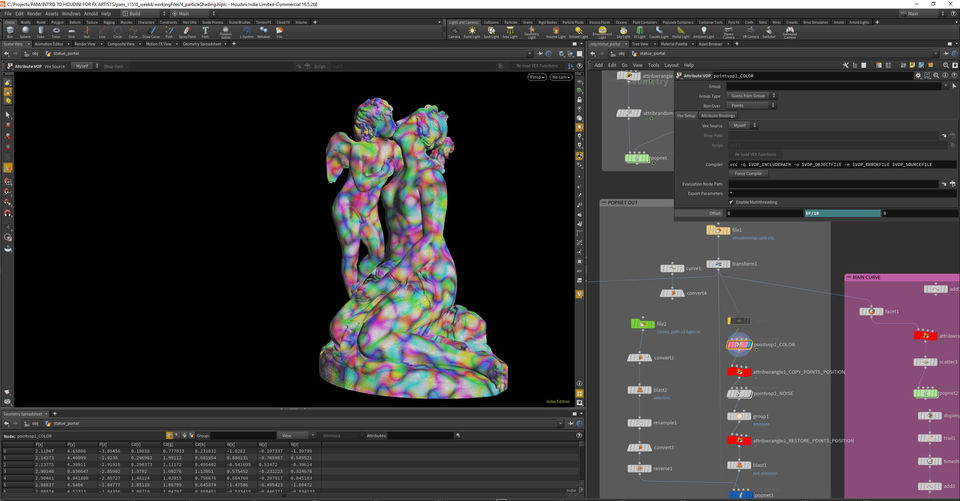
Task: Add a new shelf tab with plus
Action: [x=315, y=22]
